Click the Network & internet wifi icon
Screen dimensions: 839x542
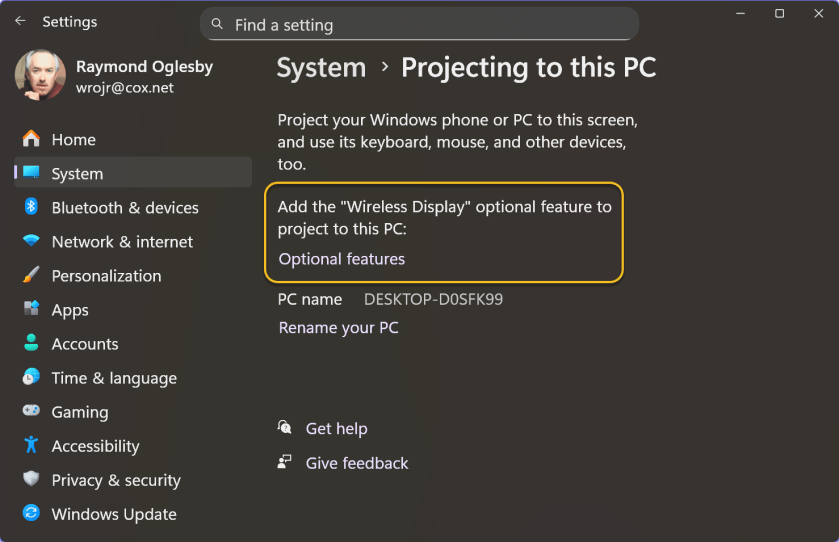click(x=31, y=241)
